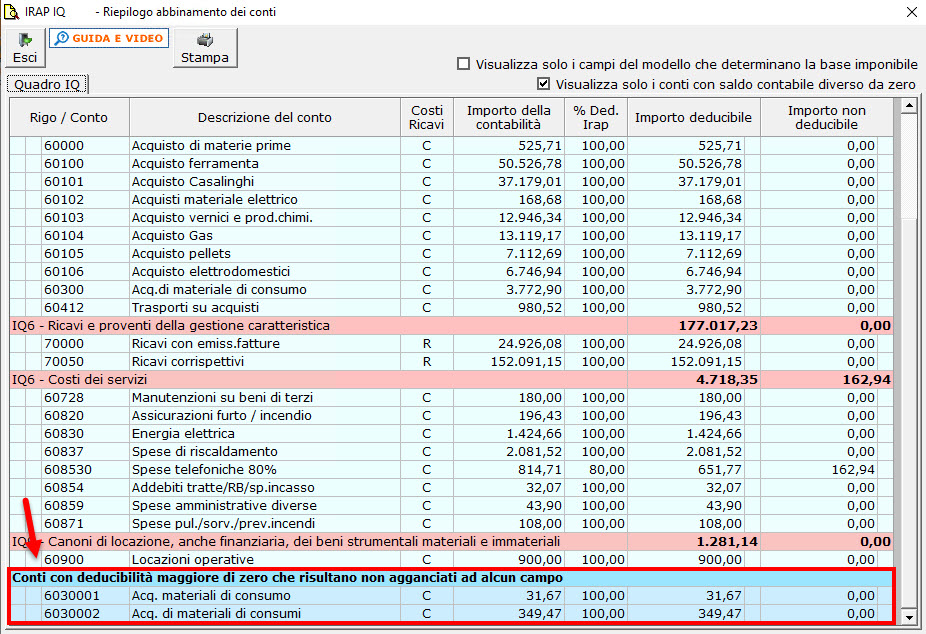This screenshot has width=926, height=634.
Task: Click the Esci exit button
Action: tap(25, 48)
